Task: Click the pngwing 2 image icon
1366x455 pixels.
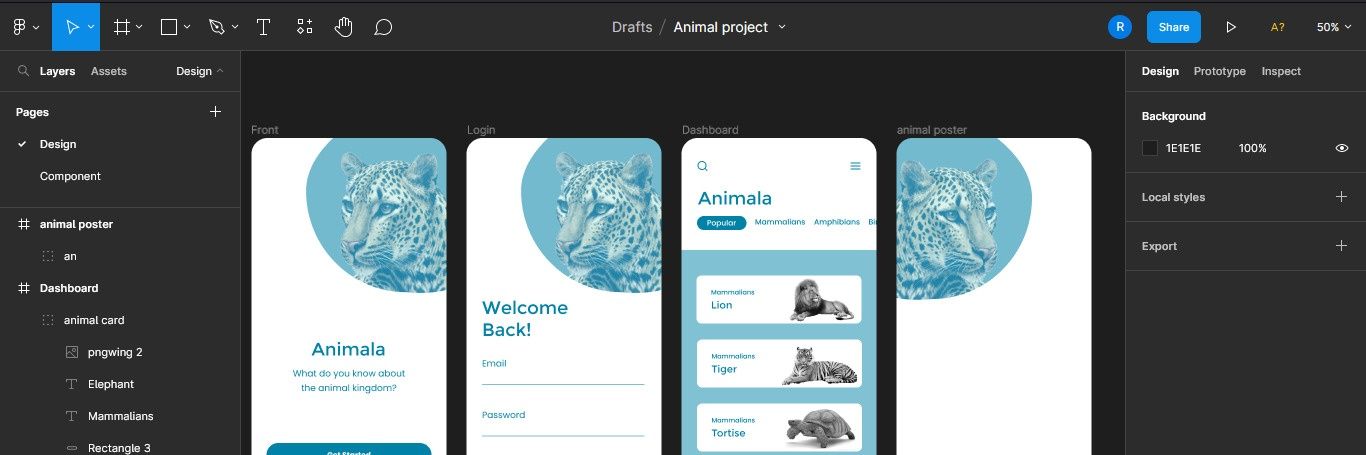Action: click(x=71, y=352)
